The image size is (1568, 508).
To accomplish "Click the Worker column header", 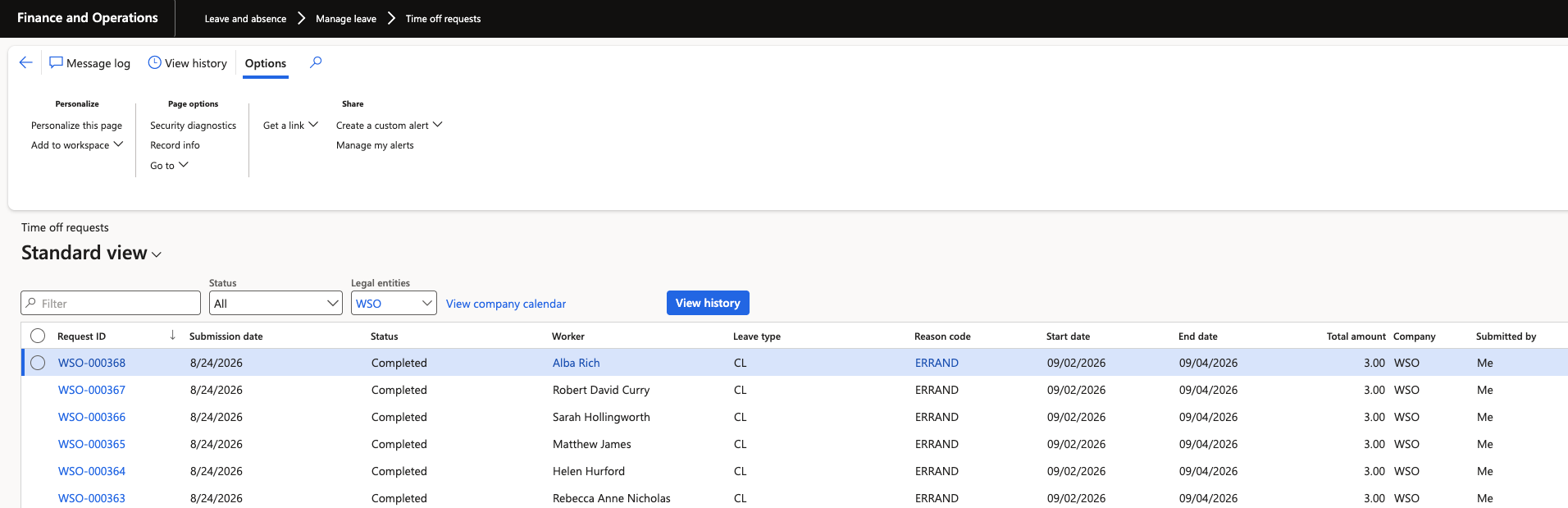I will 568,336.
